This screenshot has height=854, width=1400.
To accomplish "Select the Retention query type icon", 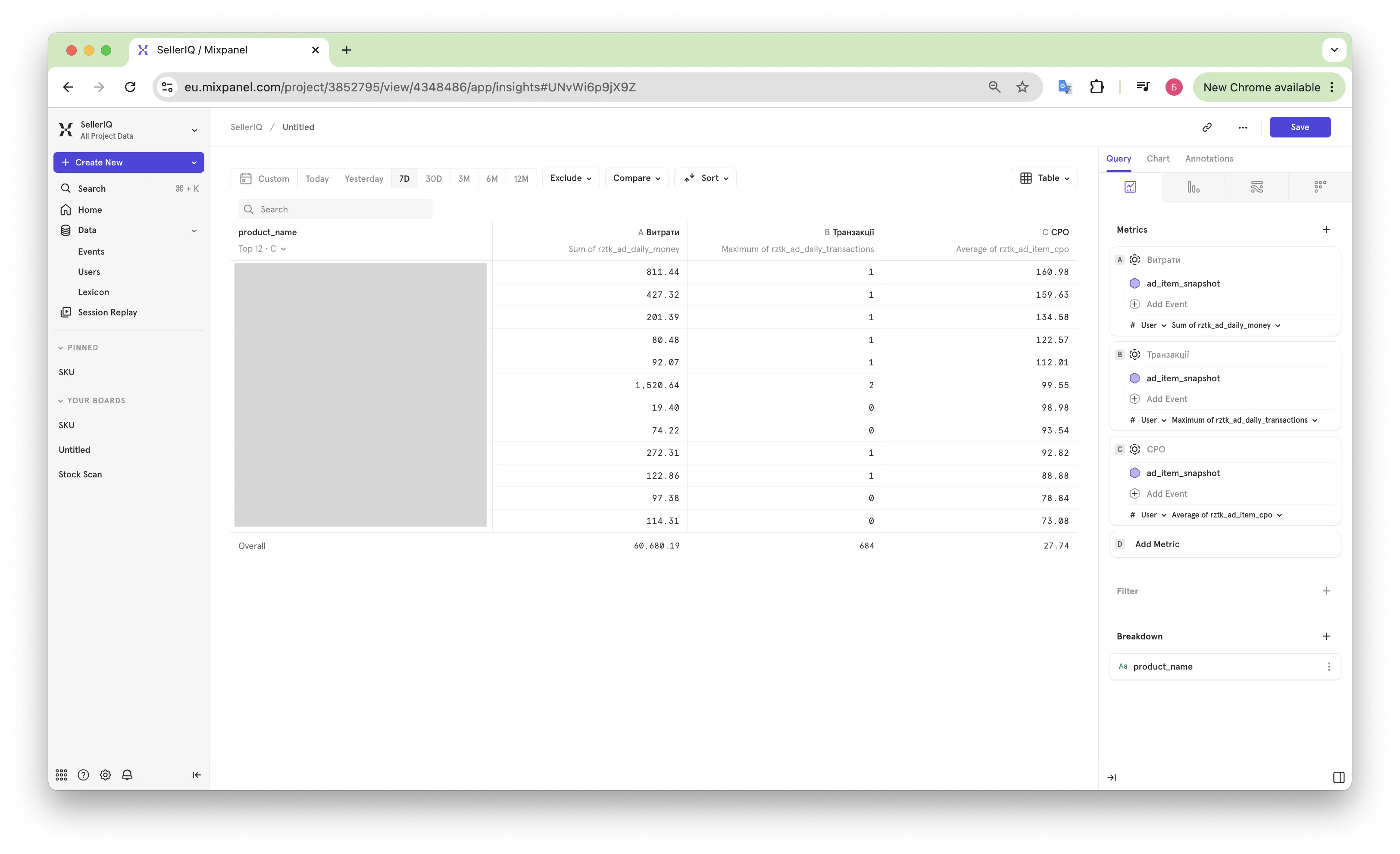I will pyautogui.click(x=1320, y=187).
